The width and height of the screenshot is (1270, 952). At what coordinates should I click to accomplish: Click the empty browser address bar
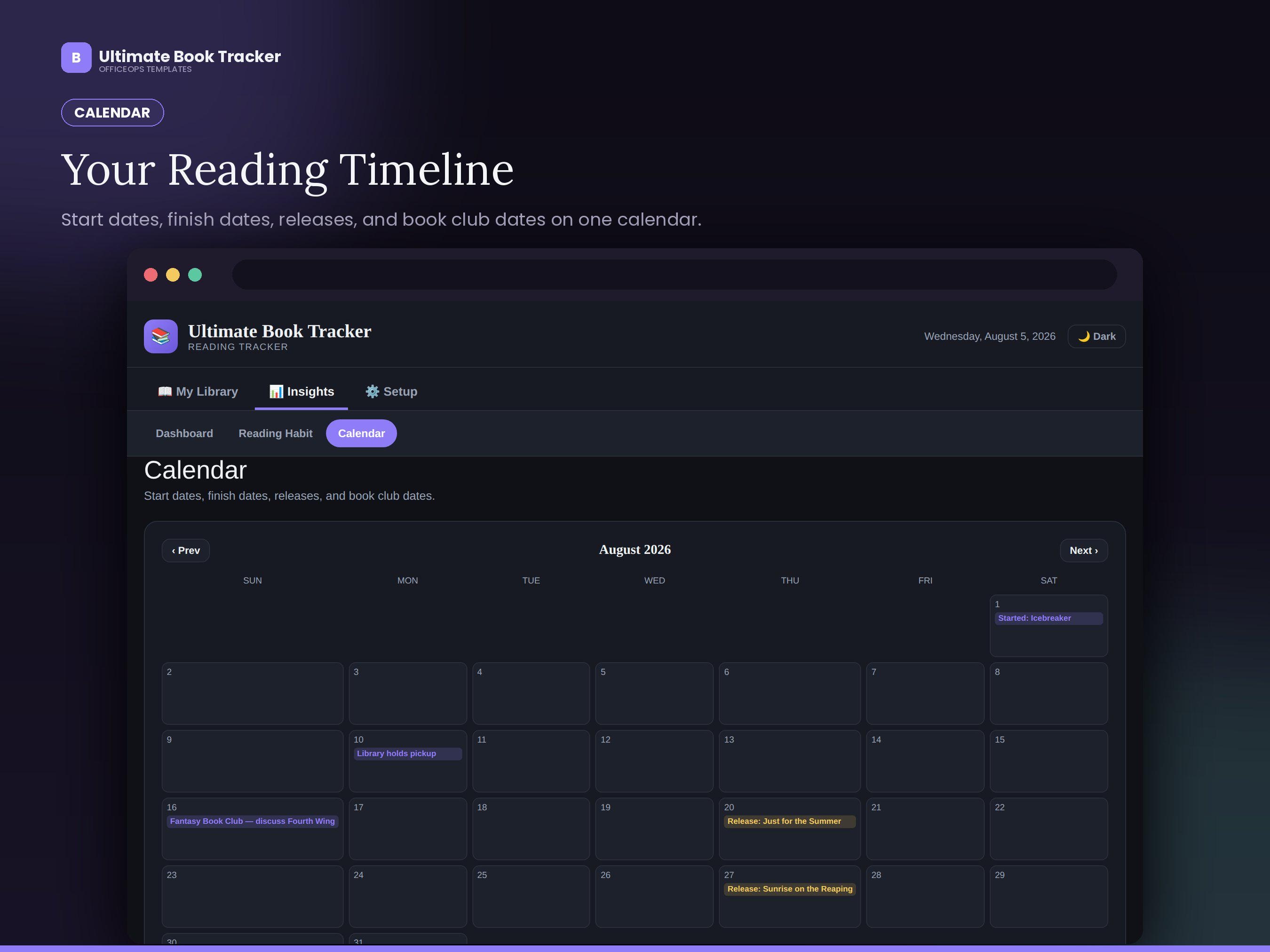(675, 274)
